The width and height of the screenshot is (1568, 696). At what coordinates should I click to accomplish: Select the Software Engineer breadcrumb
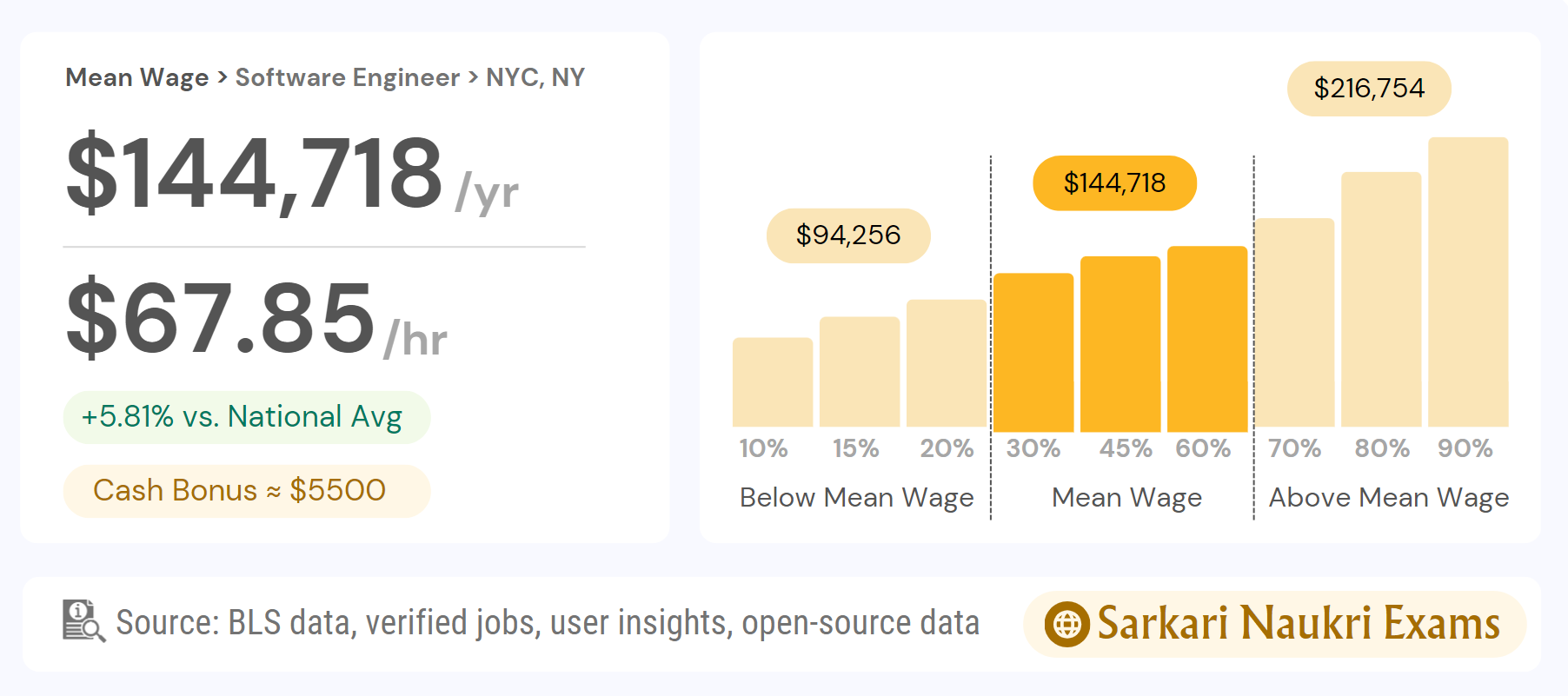(x=347, y=77)
